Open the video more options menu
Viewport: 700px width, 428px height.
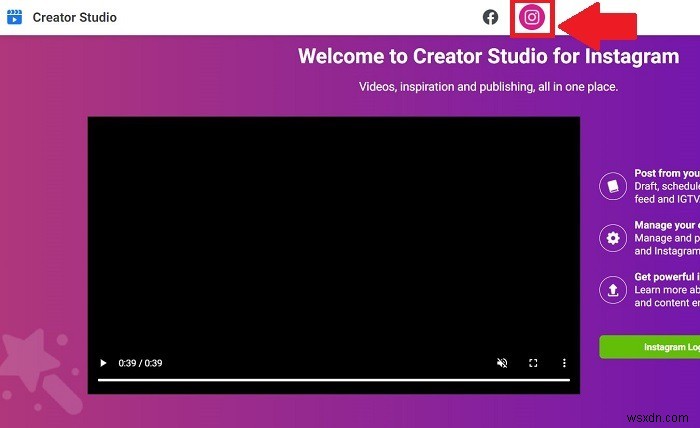tap(564, 363)
